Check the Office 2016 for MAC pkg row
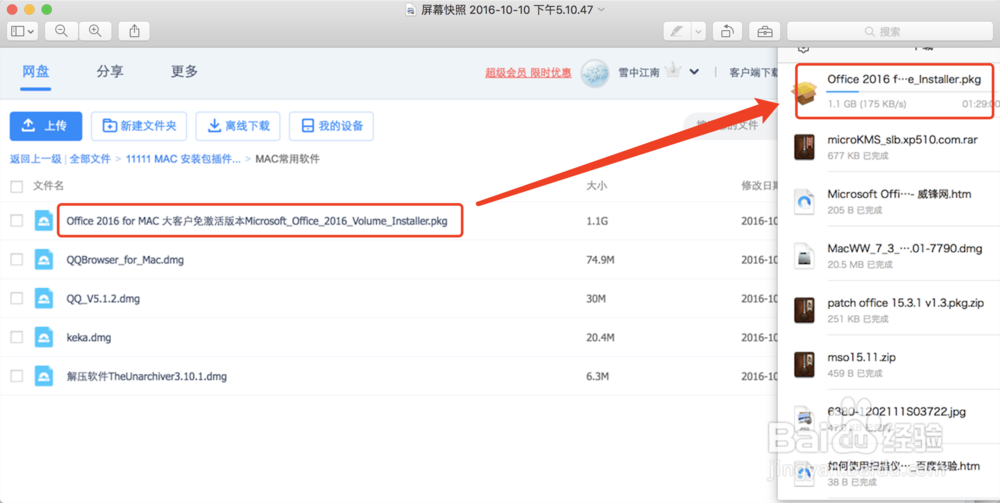Image resolution: width=1000 pixels, height=503 pixels. 17,221
